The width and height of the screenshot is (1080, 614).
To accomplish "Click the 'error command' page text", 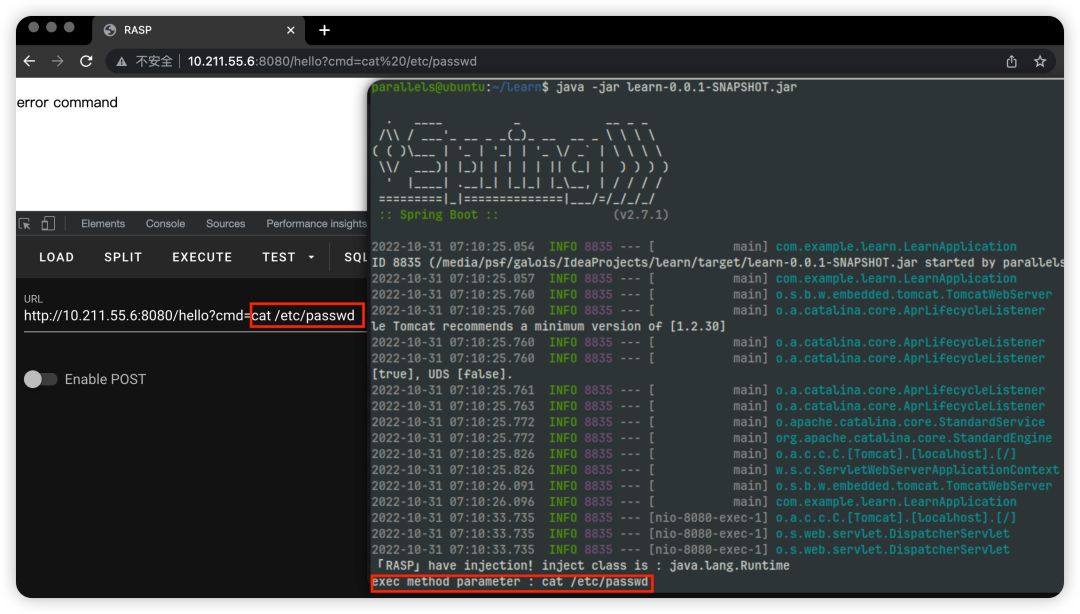I will (x=67, y=103).
